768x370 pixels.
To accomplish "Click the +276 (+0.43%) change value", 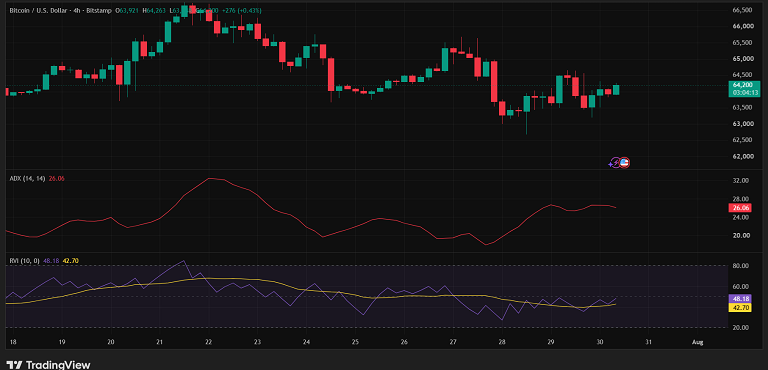I will 242,10.
